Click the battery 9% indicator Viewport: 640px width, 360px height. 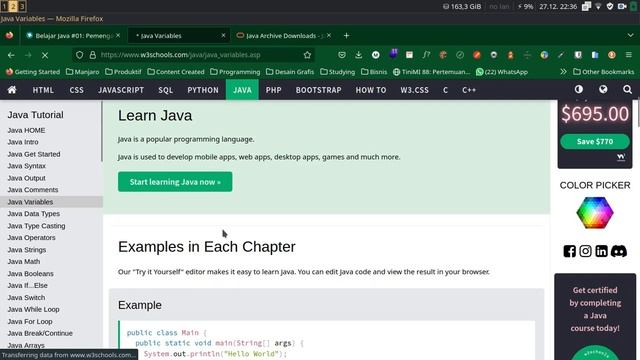(x=526, y=7)
